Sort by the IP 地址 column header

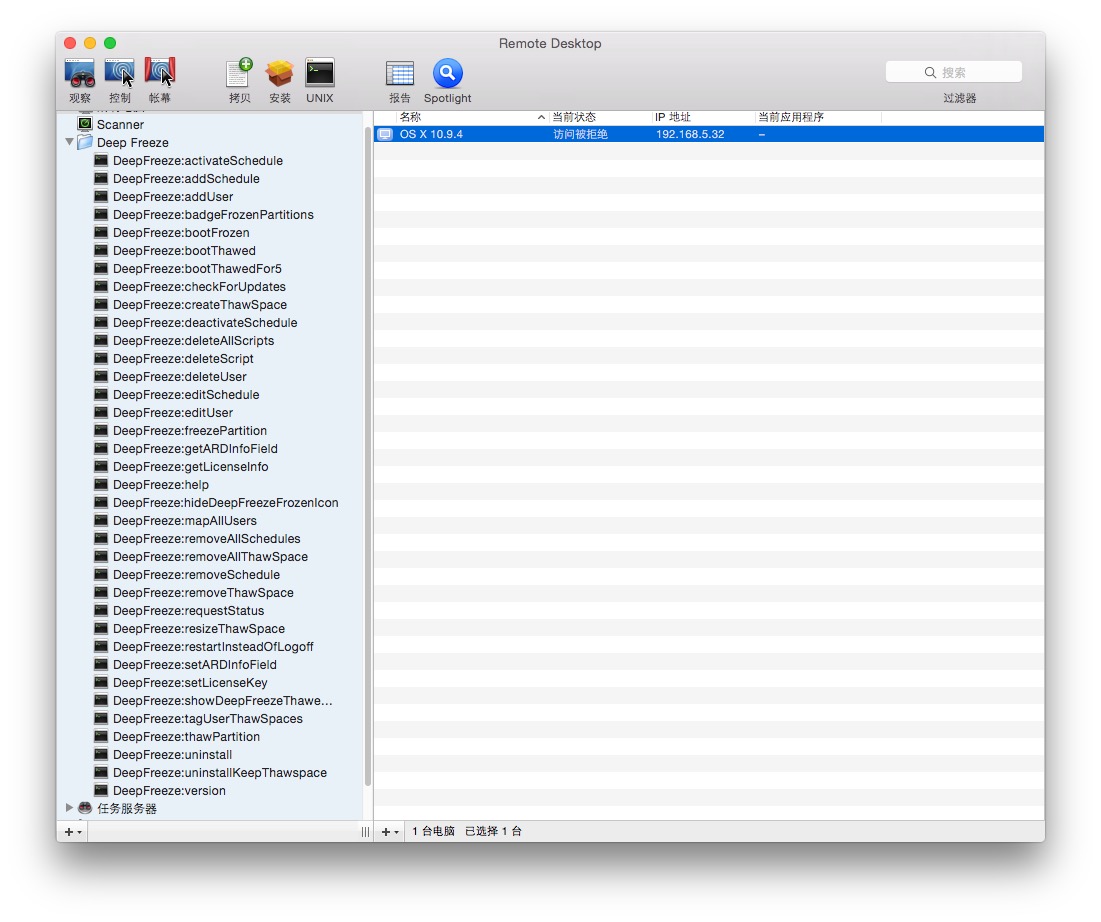(700, 118)
